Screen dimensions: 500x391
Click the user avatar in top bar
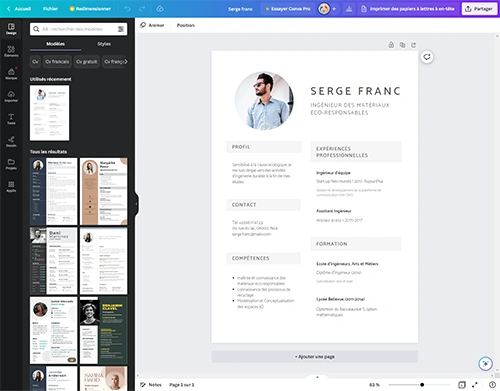[x=324, y=9]
